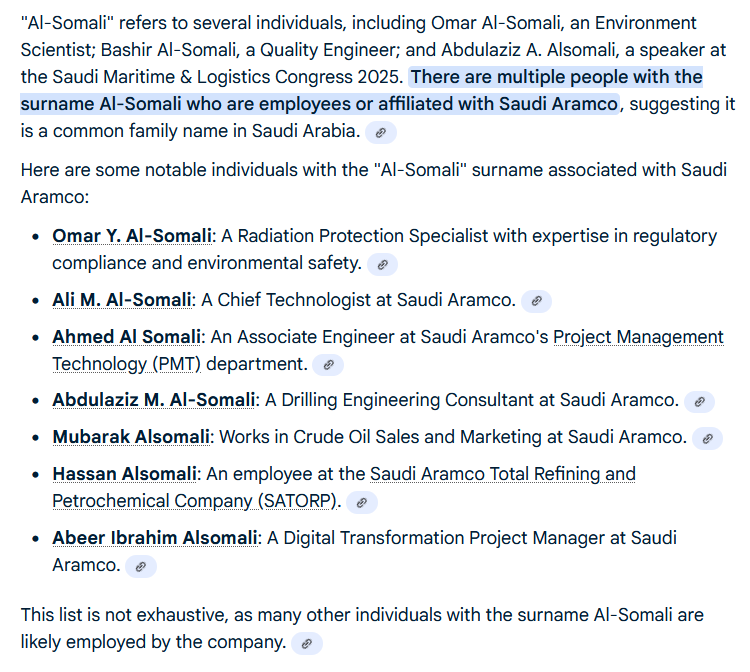The image size is (750, 672).
Task: Open link icon after Abeer Ibrahim Alsomali entry
Action: (x=141, y=566)
